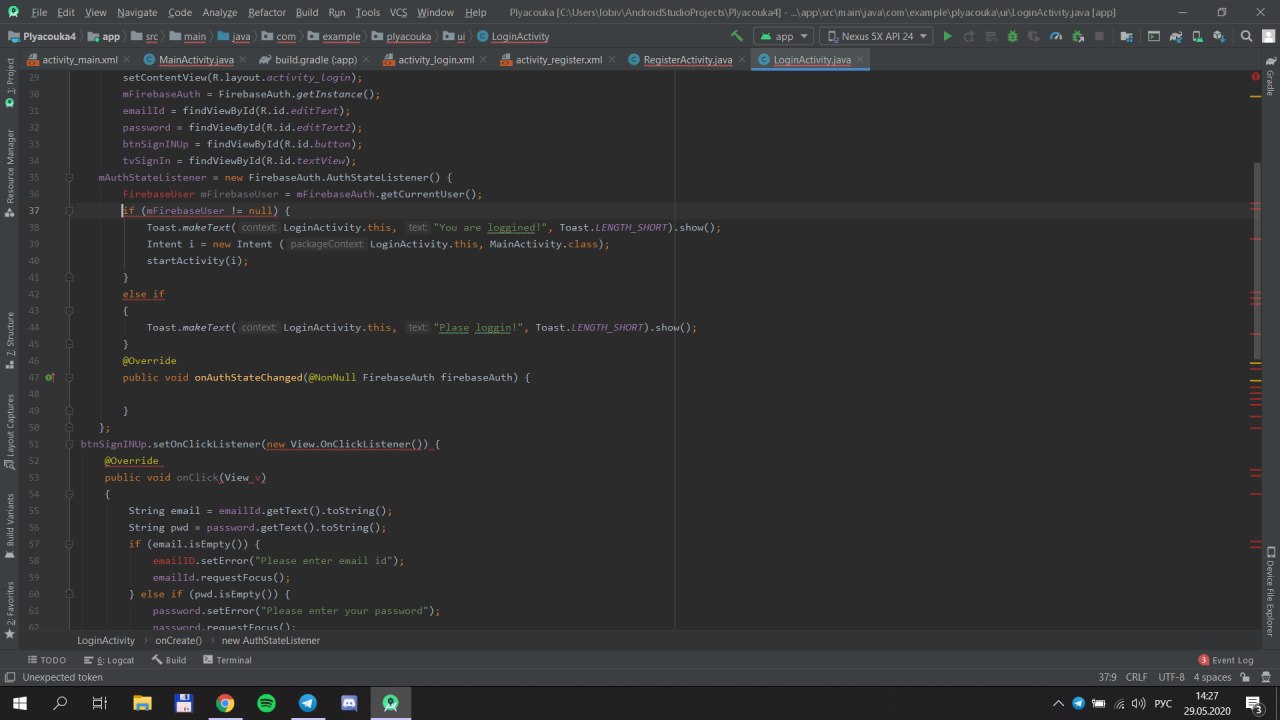Click the error indicator atop editor scrollbar
1280x720 pixels.
[1255, 76]
